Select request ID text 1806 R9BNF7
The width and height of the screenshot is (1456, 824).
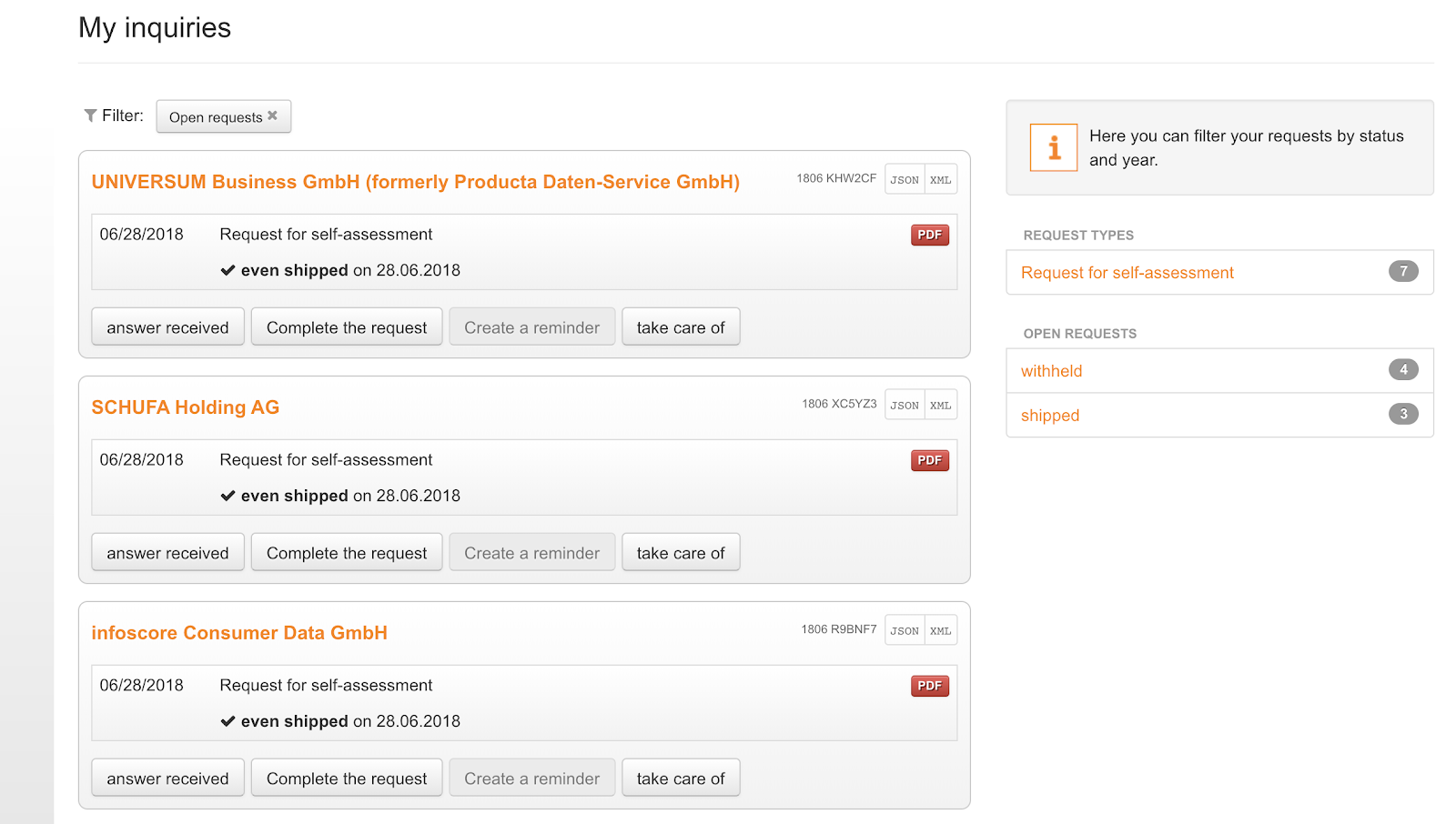click(x=839, y=629)
